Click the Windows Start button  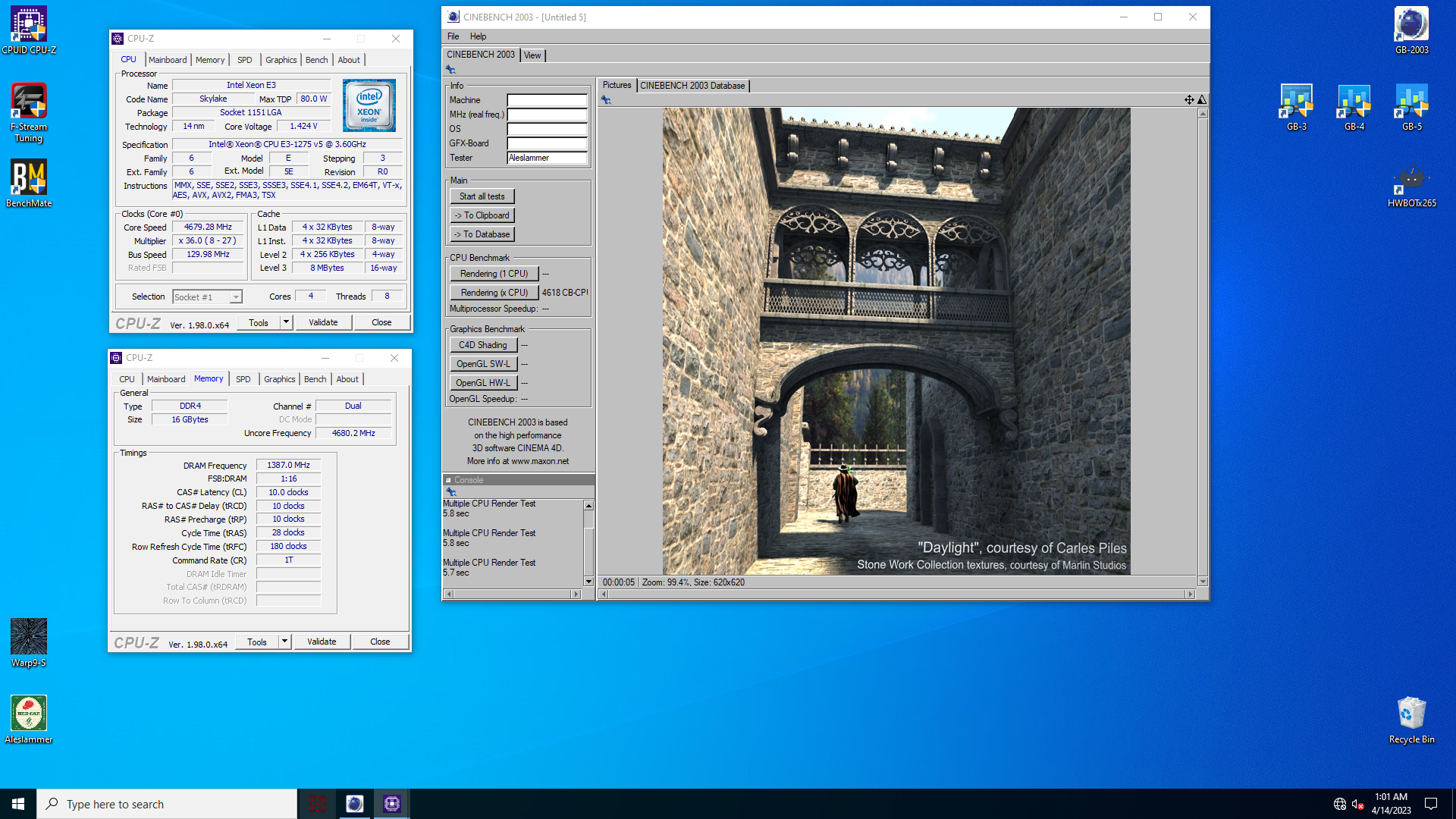pos(18,804)
